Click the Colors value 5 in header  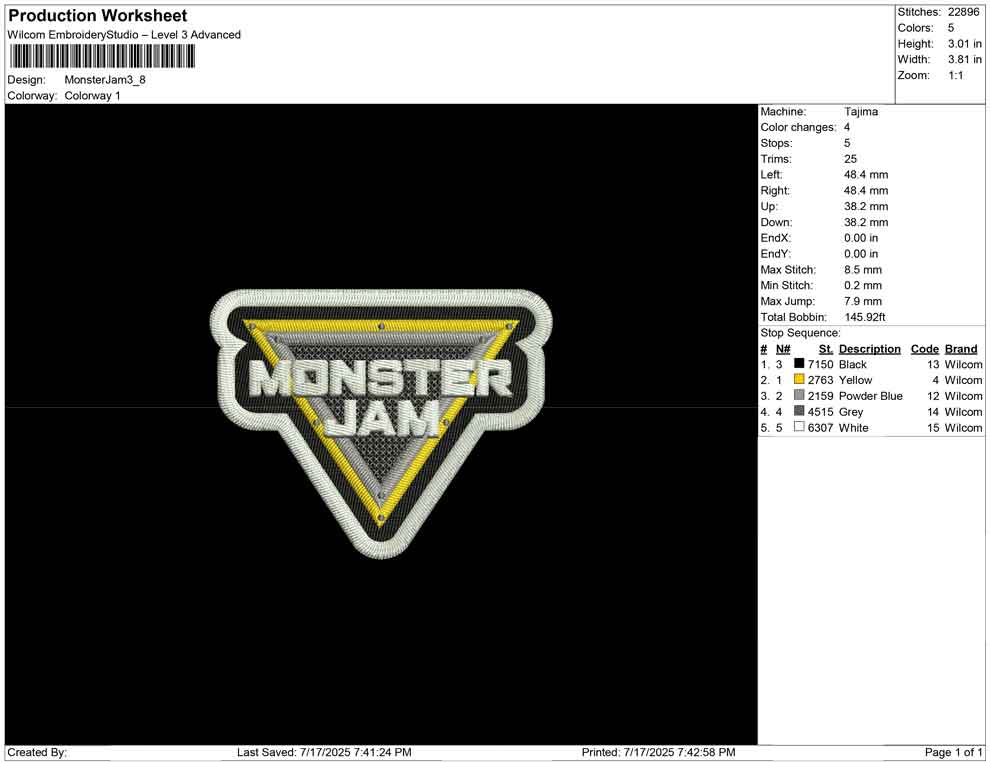951,28
